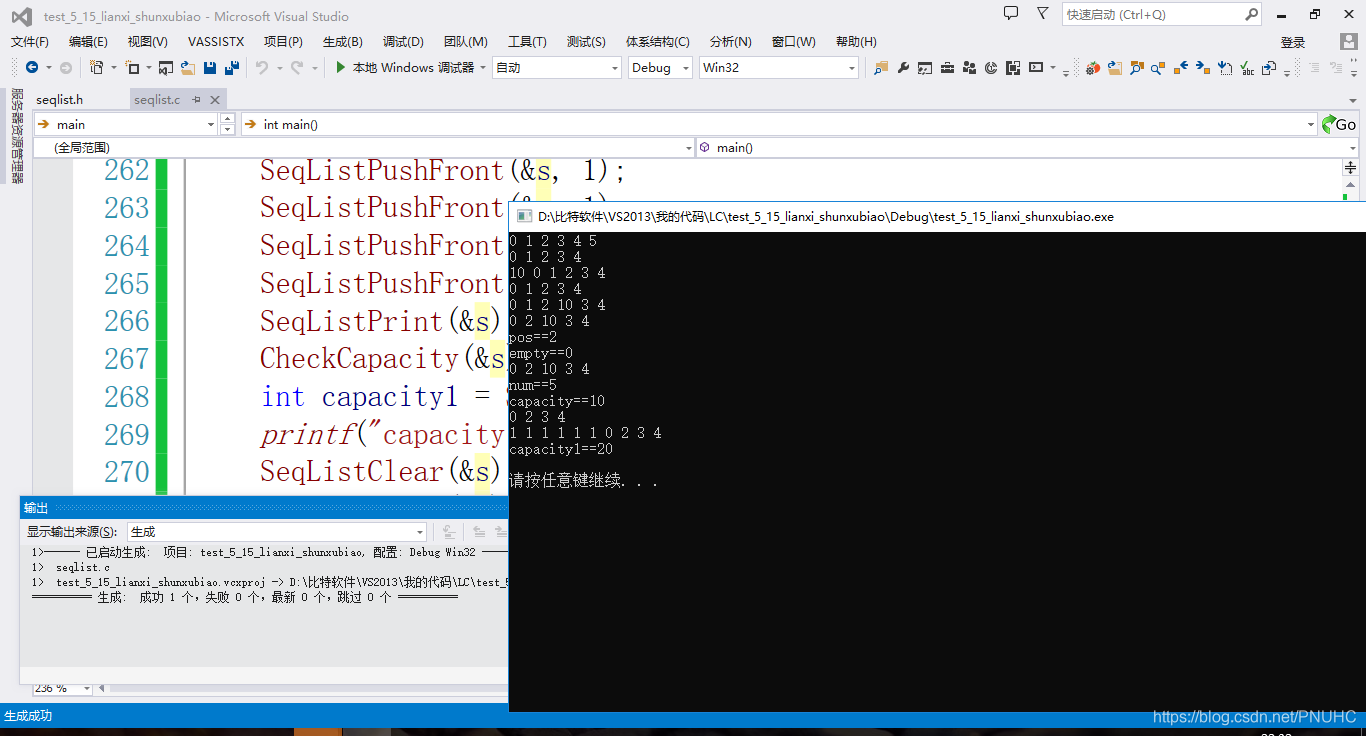The image size is (1366, 736).
Task: Click the VA spell check abc icon
Action: coord(1247,68)
